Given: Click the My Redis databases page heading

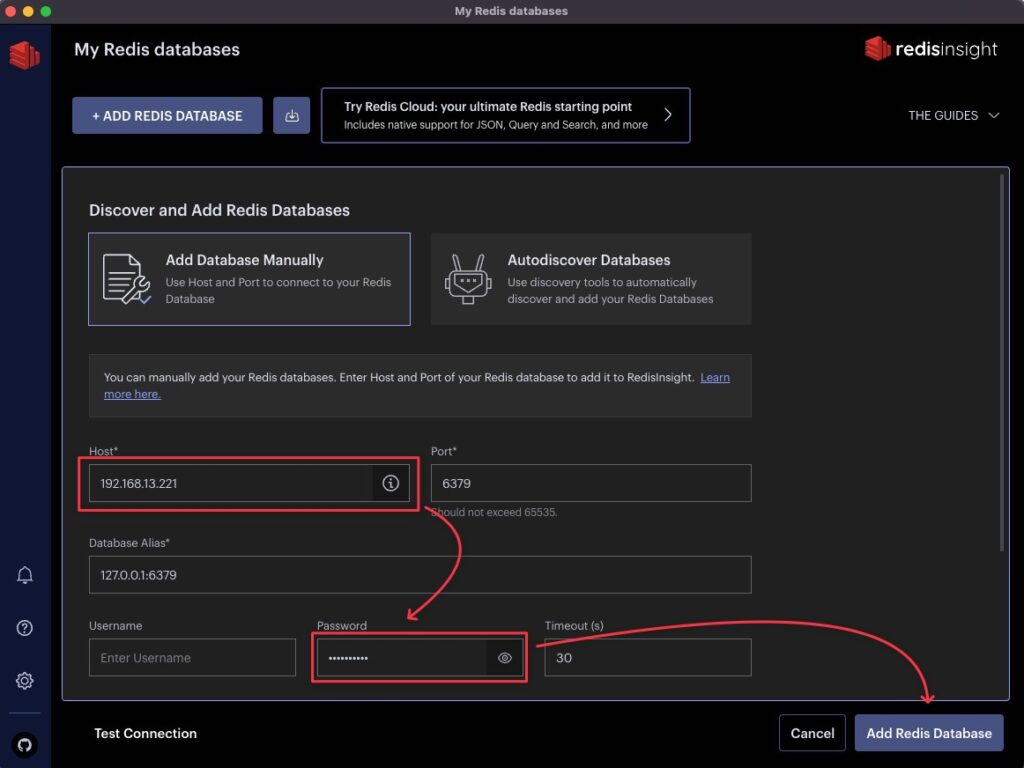Looking at the screenshot, I should pyautogui.click(x=157, y=50).
